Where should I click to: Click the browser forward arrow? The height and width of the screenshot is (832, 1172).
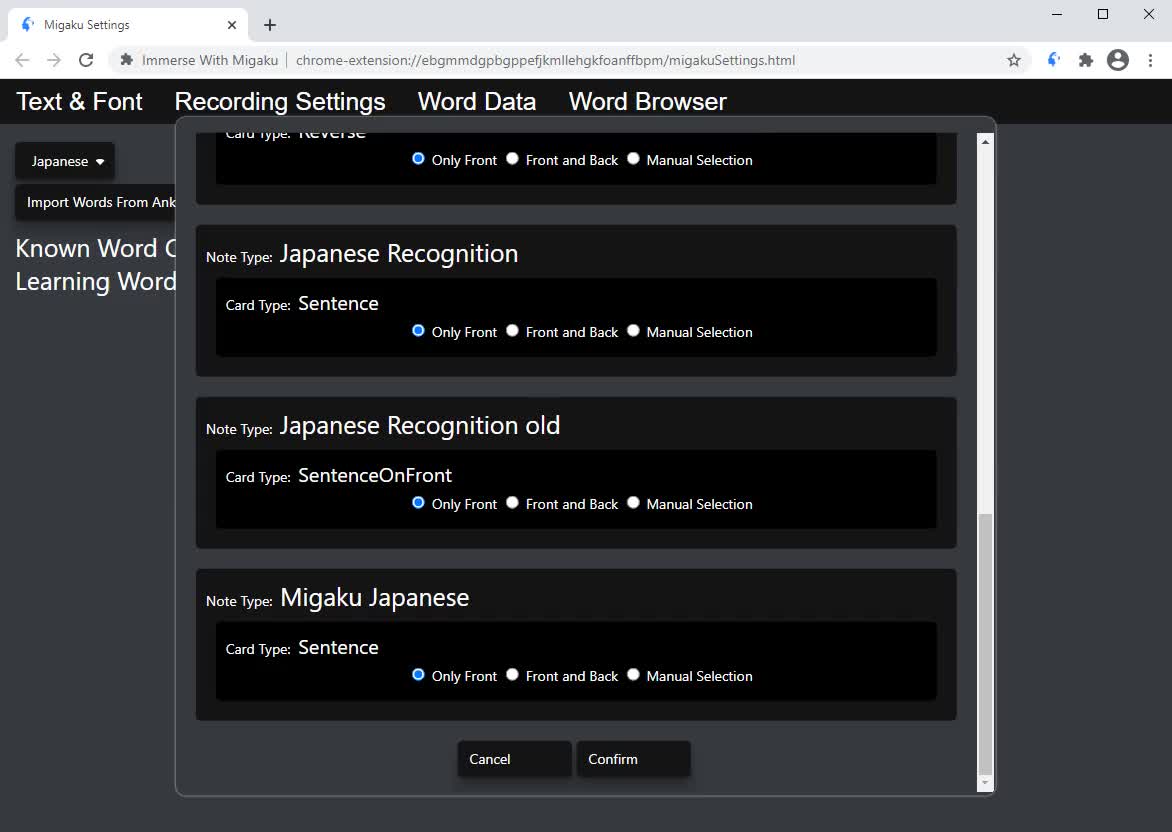click(54, 60)
